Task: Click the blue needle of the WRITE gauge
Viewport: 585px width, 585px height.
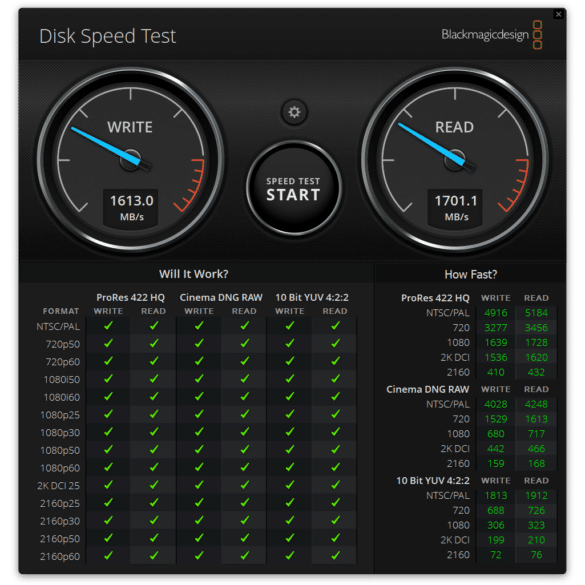Action: [x=106, y=146]
